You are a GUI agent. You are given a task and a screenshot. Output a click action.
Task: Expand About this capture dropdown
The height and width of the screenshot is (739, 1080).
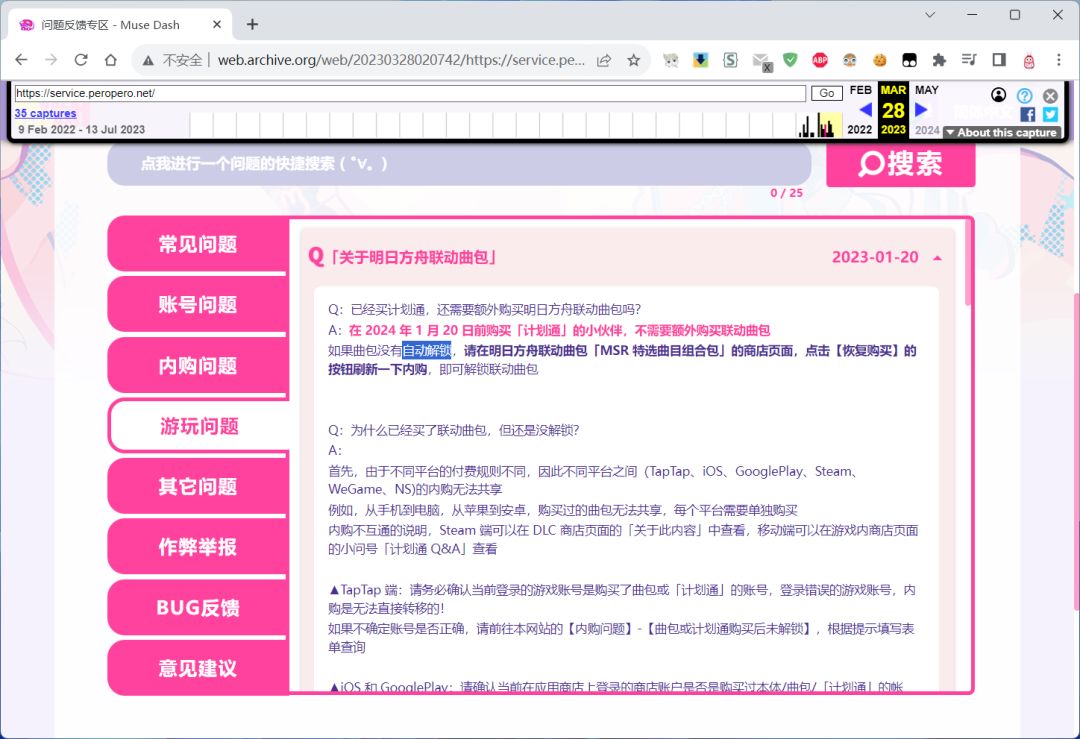[x=1002, y=132]
